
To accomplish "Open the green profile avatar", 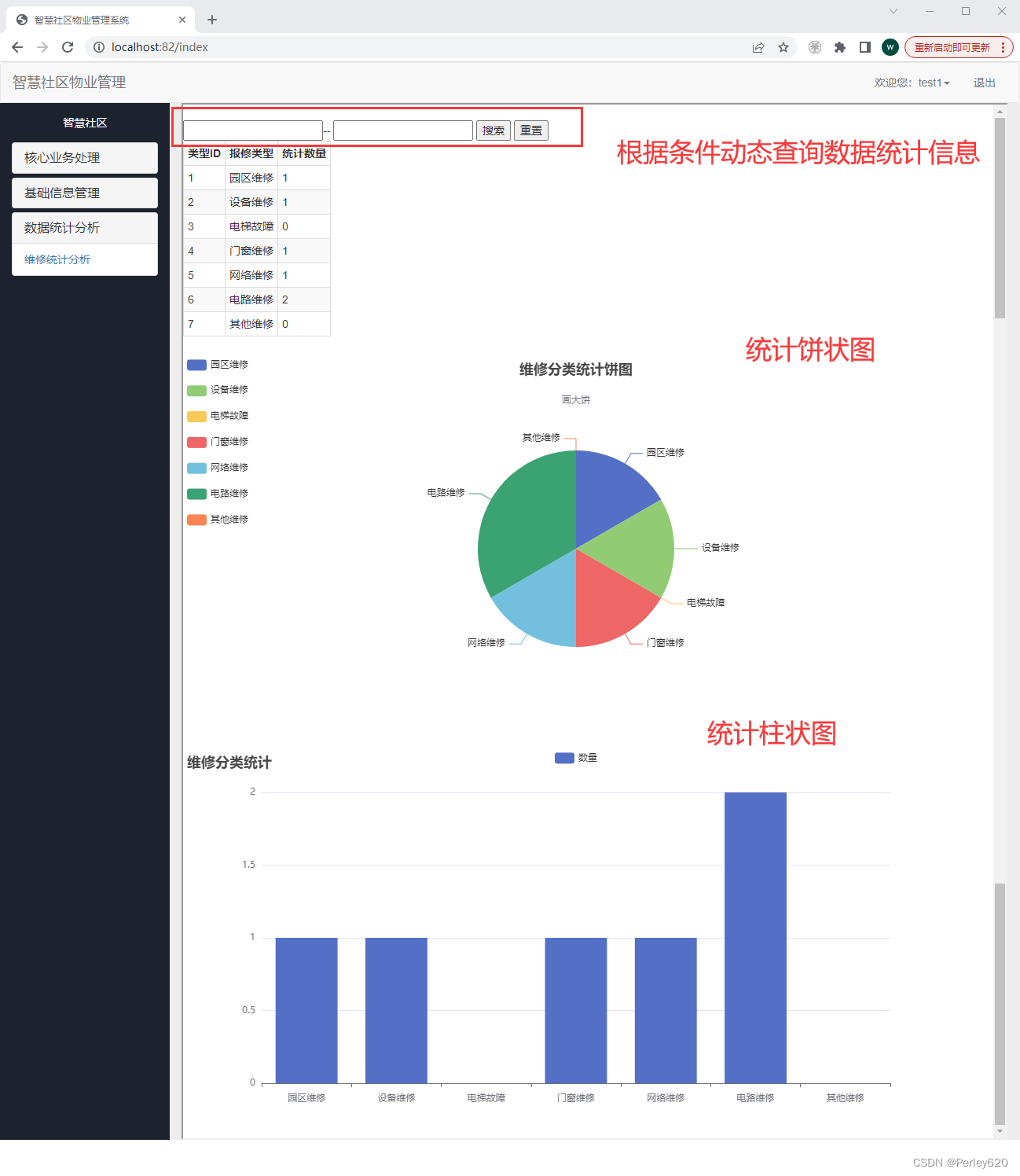I will (x=890, y=47).
